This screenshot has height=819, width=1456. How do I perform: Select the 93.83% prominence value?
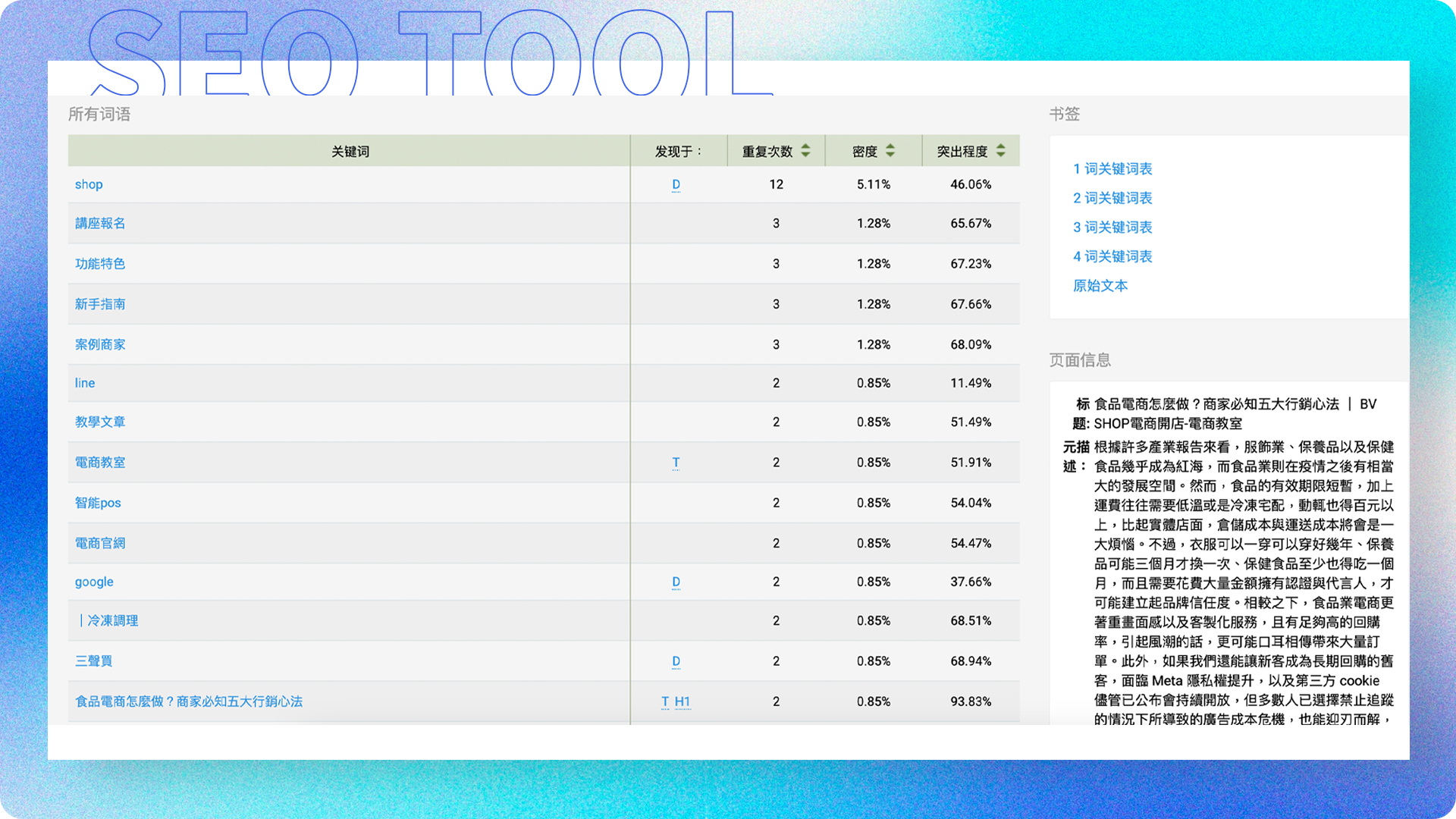point(971,701)
